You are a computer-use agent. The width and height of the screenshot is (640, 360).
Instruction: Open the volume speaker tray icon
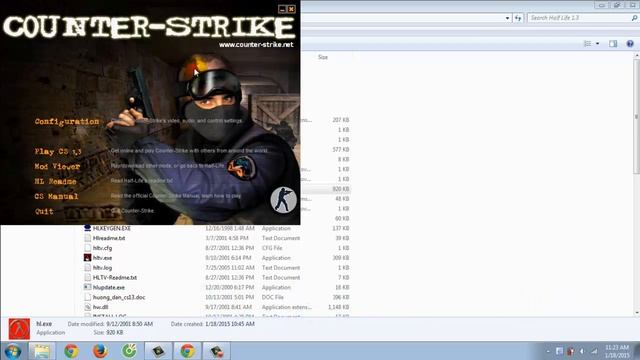(582, 351)
